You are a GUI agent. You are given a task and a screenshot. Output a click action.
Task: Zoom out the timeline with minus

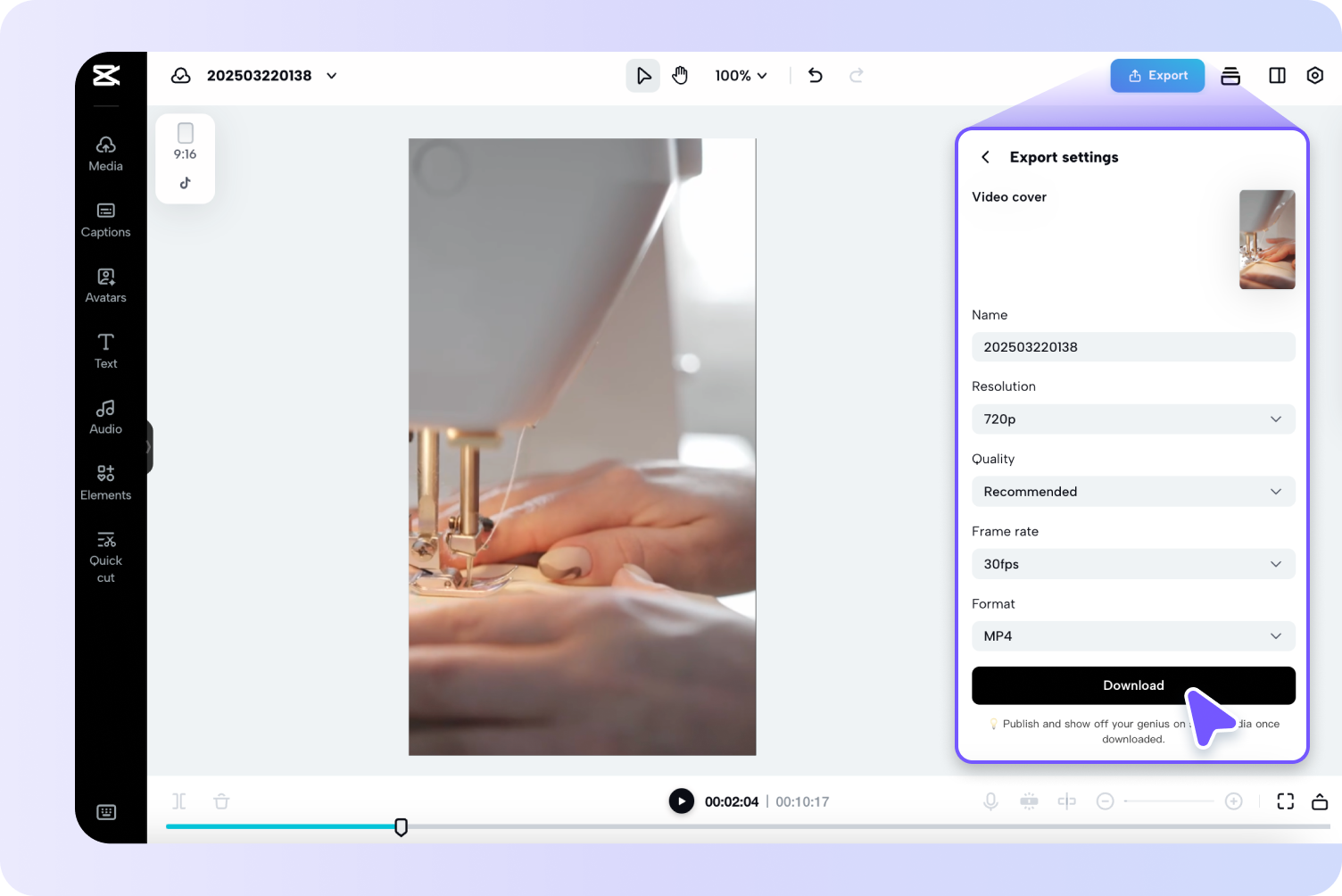click(1105, 801)
